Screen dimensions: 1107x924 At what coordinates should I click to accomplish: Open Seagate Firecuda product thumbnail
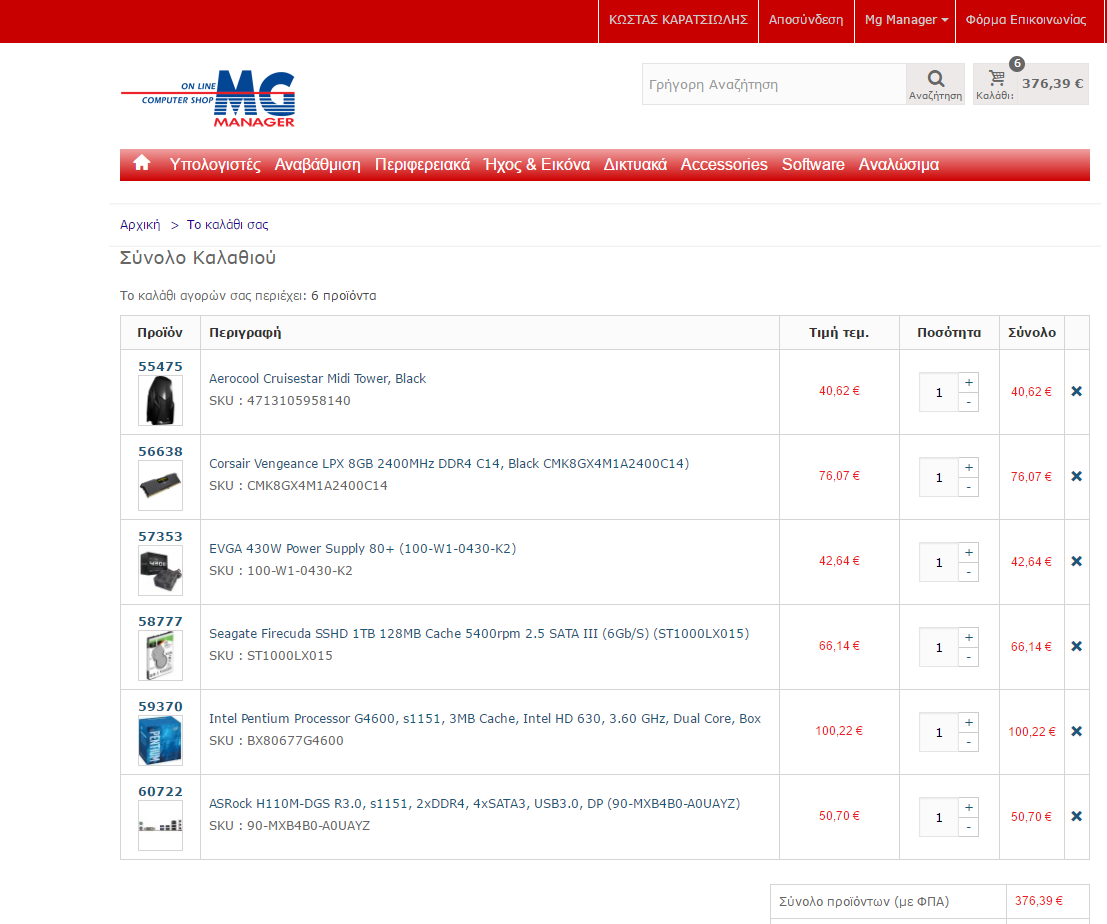click(x=160, y=656)
